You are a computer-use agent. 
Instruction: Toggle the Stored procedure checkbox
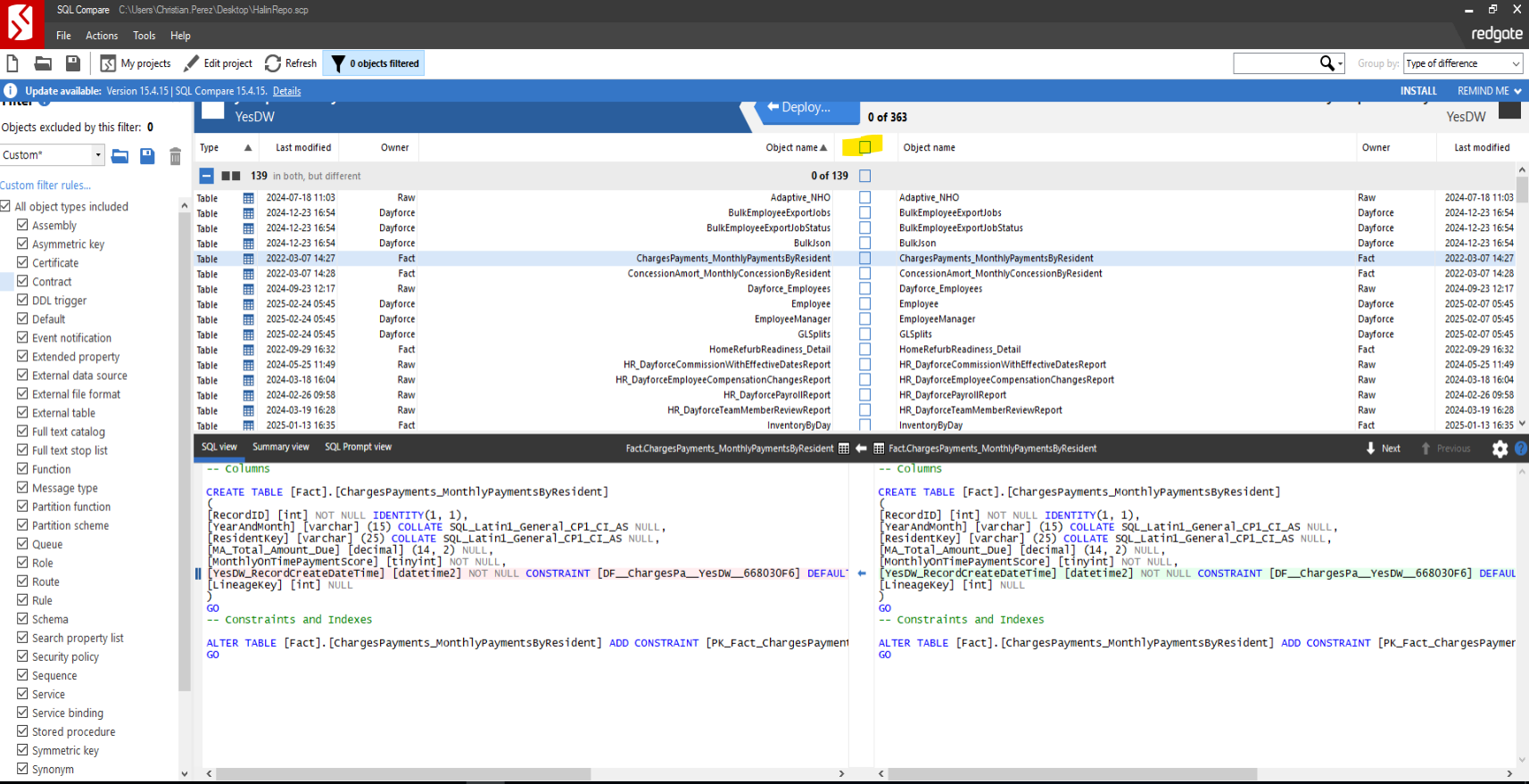[x=22, y=731]
